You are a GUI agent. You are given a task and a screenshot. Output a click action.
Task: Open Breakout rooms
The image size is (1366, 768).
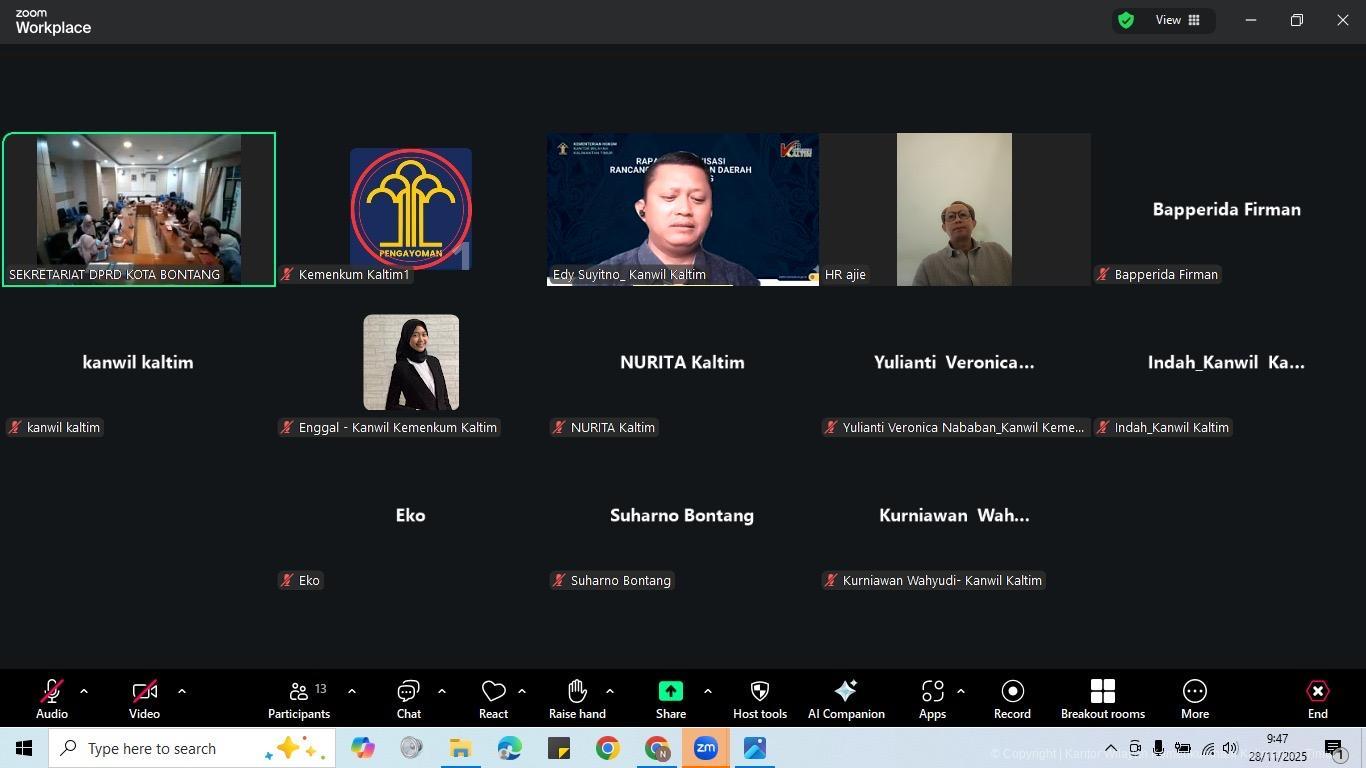[1102, 699]
